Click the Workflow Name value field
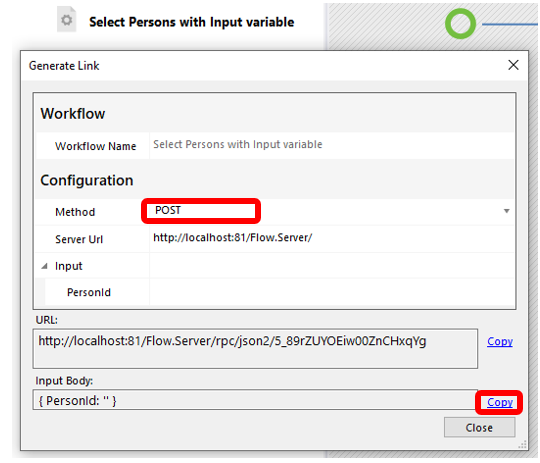 (x=331, y=145)
